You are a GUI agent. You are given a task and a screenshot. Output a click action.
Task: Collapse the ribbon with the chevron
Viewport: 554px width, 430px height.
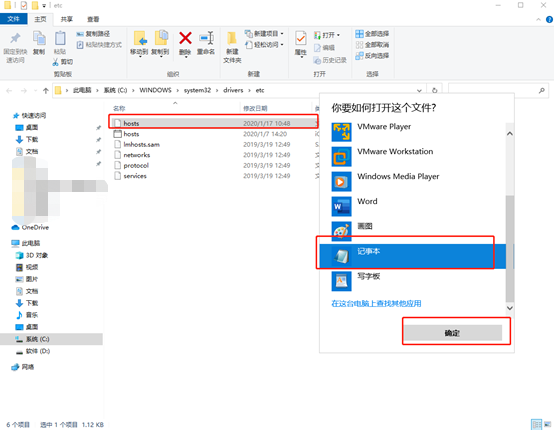[538, 19]
